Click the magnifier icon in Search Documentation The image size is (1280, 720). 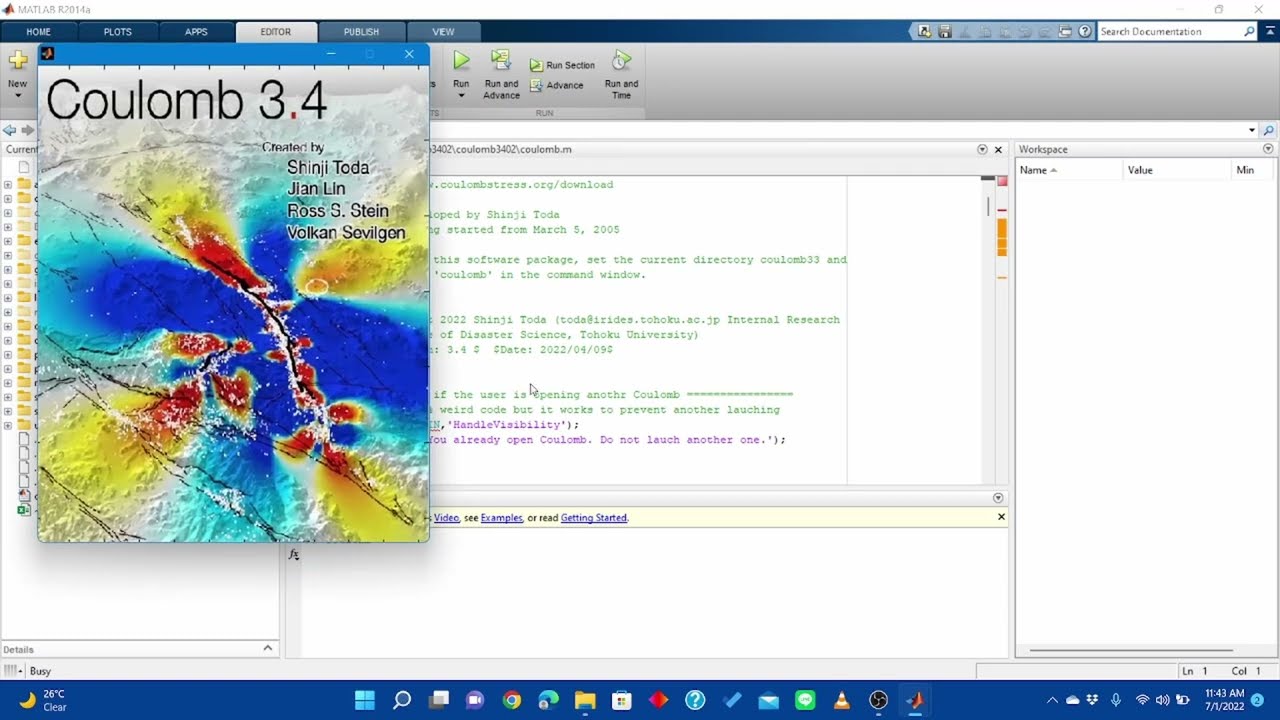pos(1249,32)
